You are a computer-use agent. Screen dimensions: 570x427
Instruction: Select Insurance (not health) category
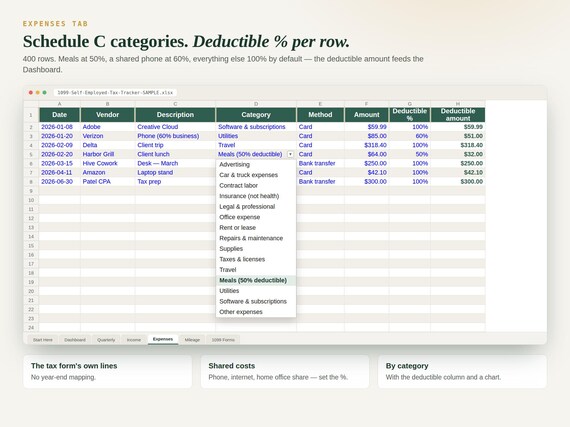coord(256,196)
